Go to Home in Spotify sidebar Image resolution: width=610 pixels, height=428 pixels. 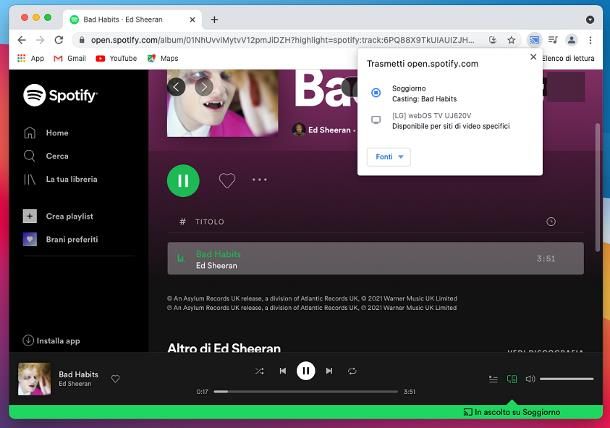46,133
